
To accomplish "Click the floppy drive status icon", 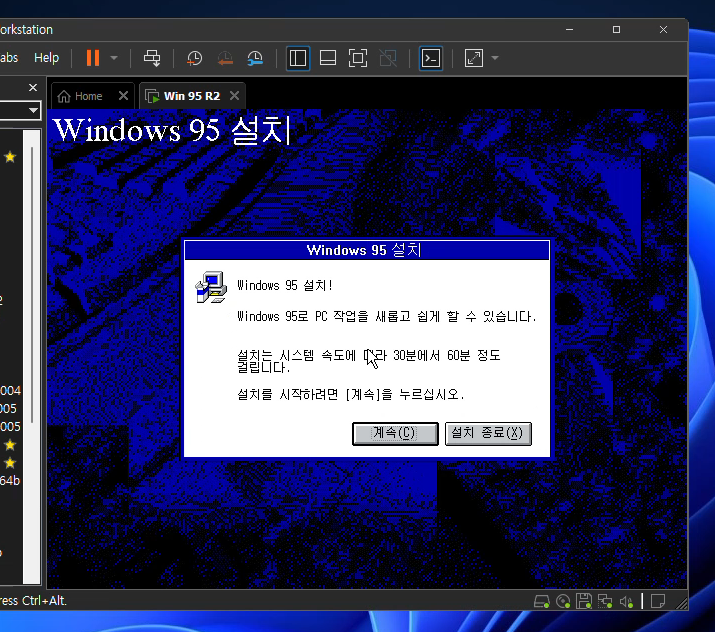I will [x=584, y=601].
